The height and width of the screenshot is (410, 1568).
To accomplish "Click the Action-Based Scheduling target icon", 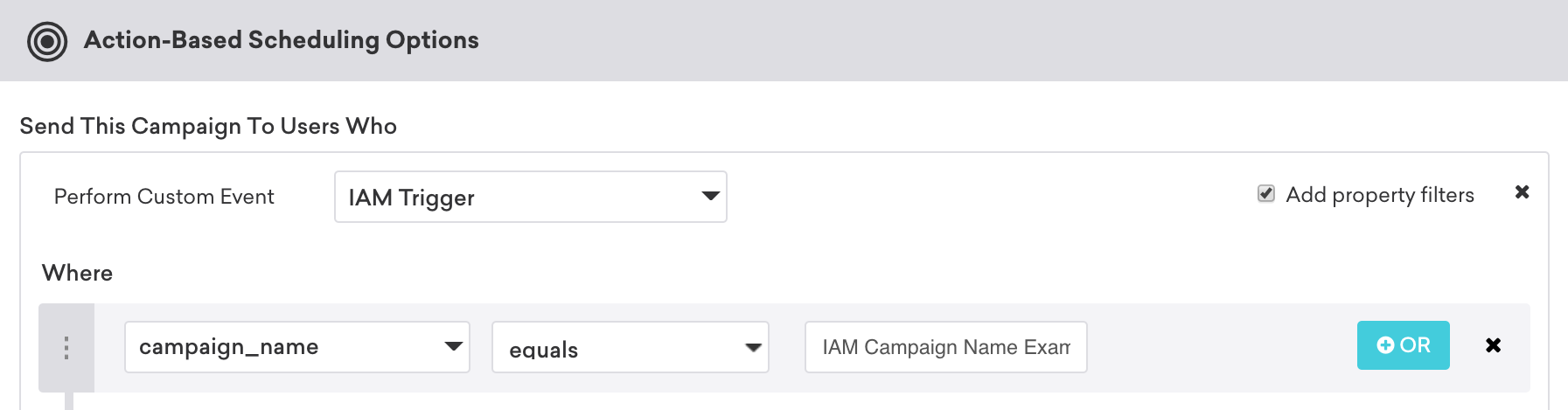I will point(47,41).
